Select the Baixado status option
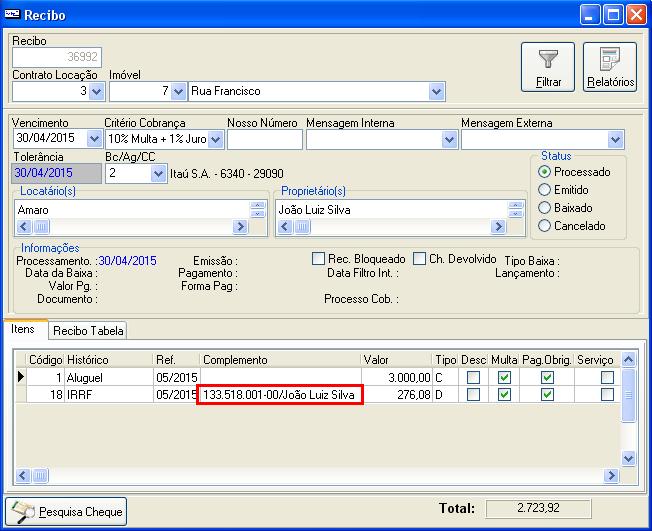Viewport: 652px width, 531px height. [x=544, y=208]
